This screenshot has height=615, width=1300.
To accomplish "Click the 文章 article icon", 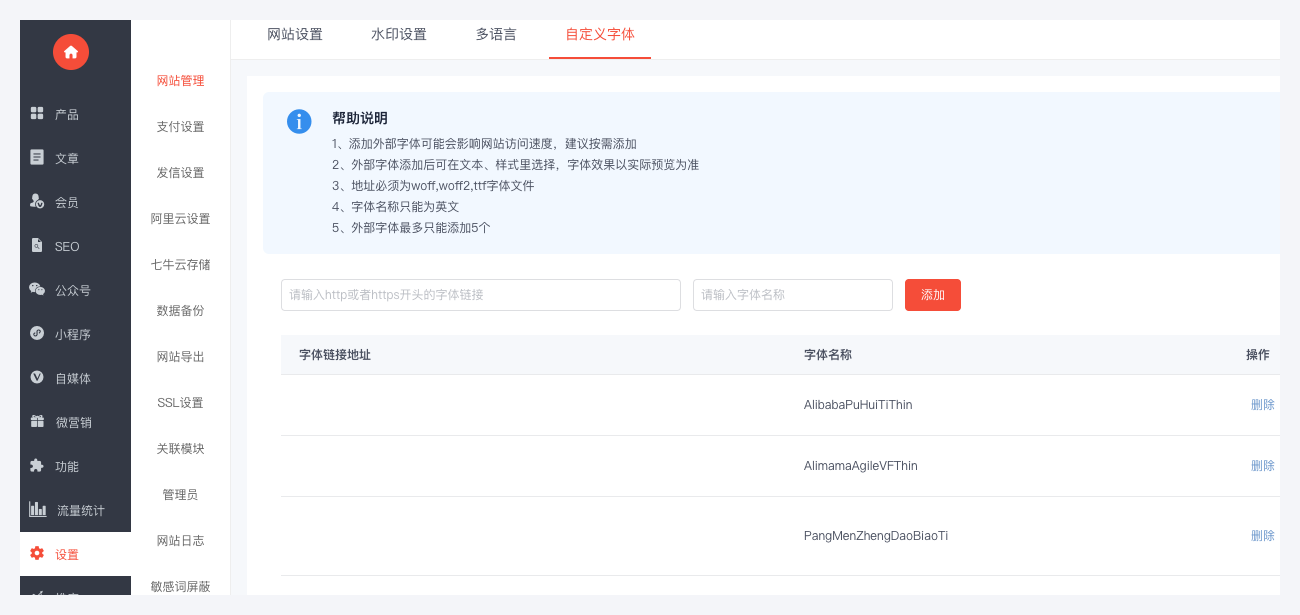I will pos(37,157).
